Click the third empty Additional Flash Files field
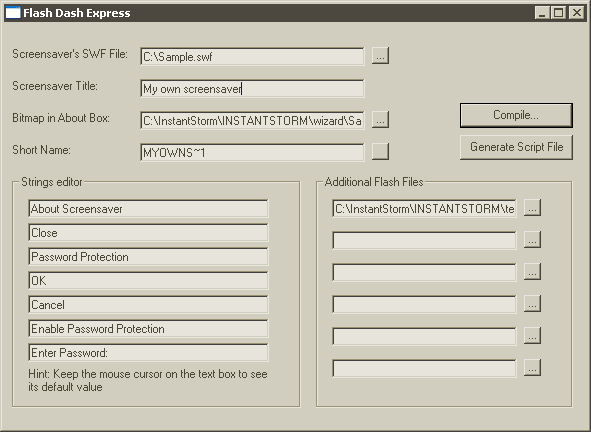This screenshot has width=591, height=432. click(x=424, y=273)
